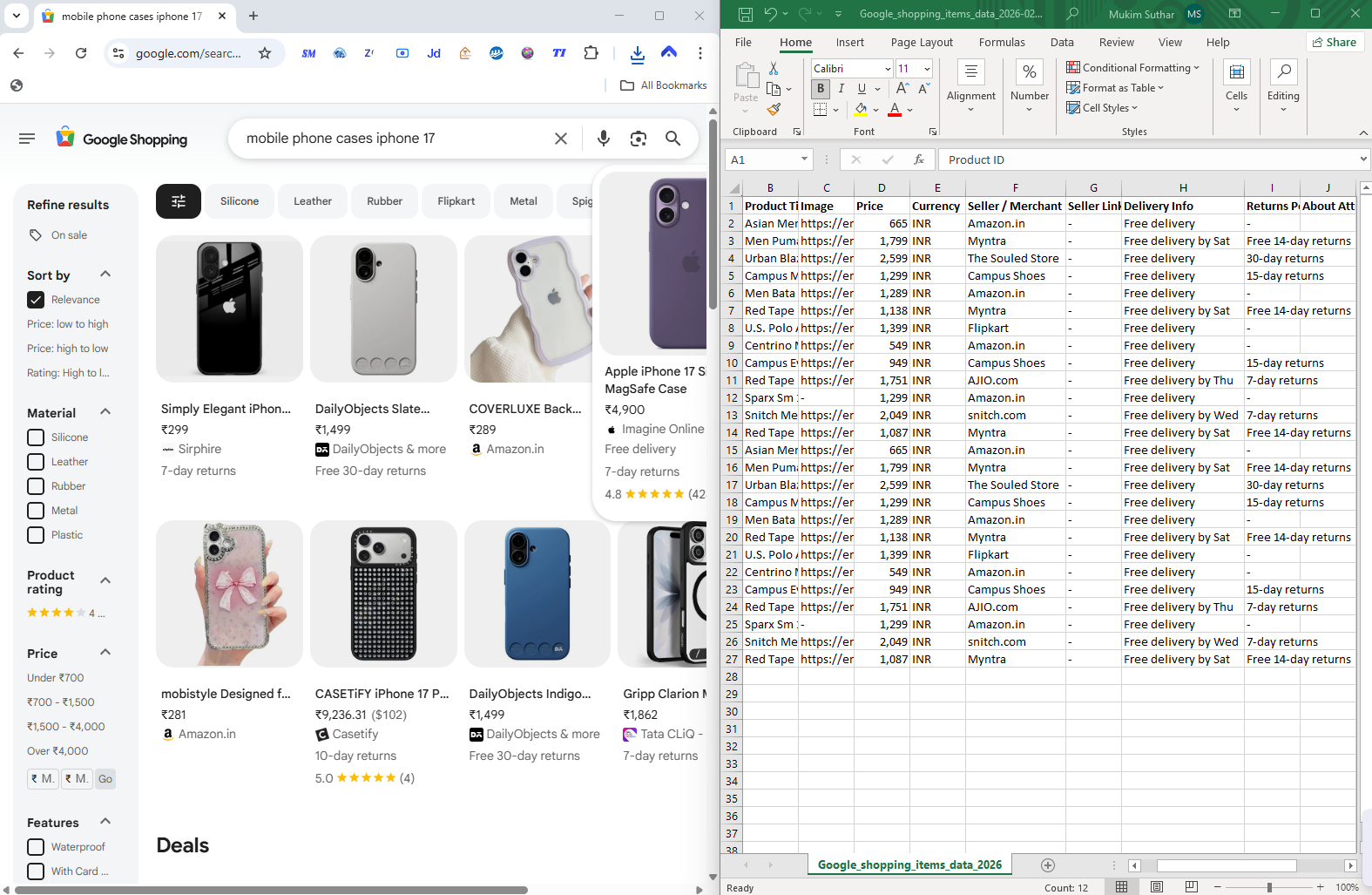Add a new sheet with plus icon
The height and width of the screenshot is (895, 1372).
coord(1048,865)
